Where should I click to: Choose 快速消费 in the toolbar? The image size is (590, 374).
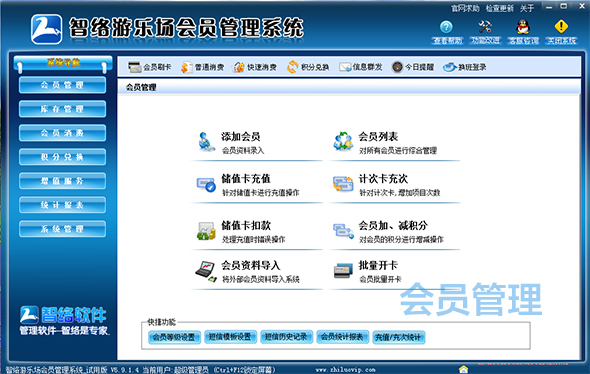click(255, 67)
